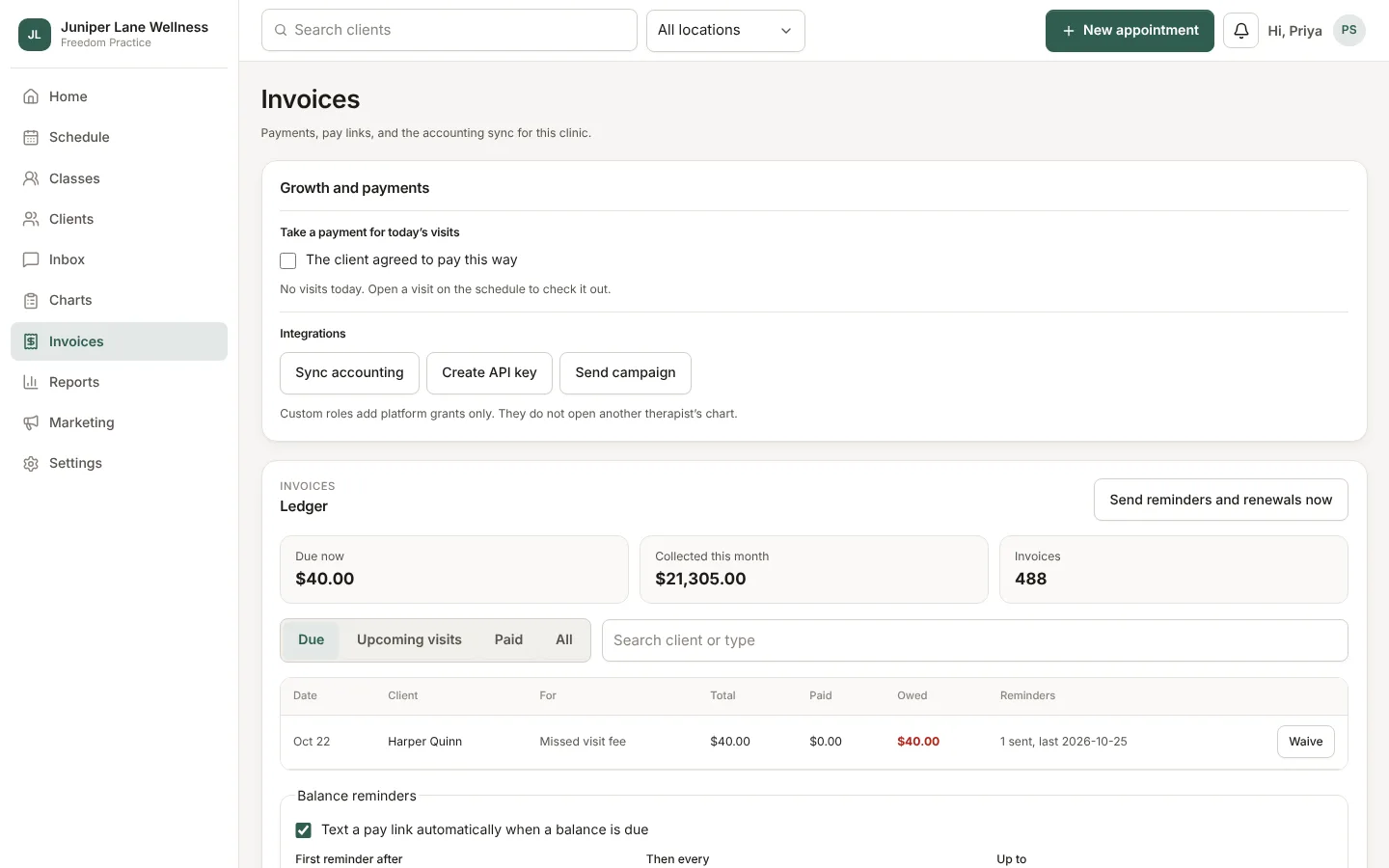This screenshot has width=1389, height=868.
Task: Click the Classes people icon
Action: coord(31,178)
